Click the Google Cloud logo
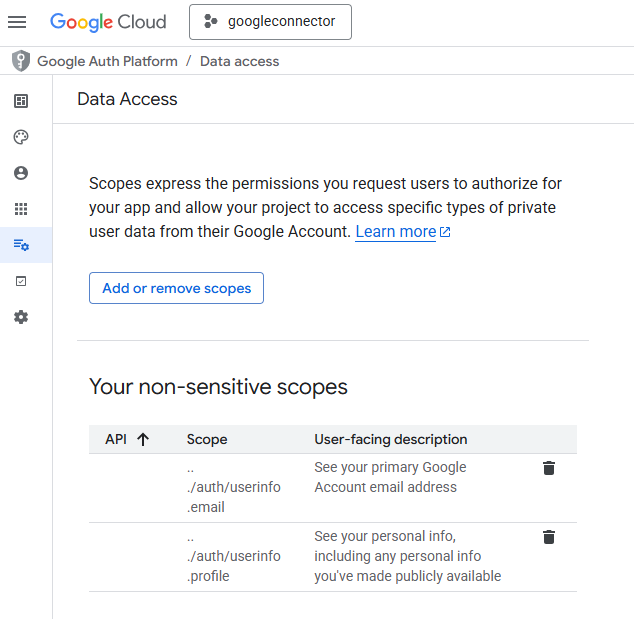This screenshot has height=619, width=634. (108, 21)
